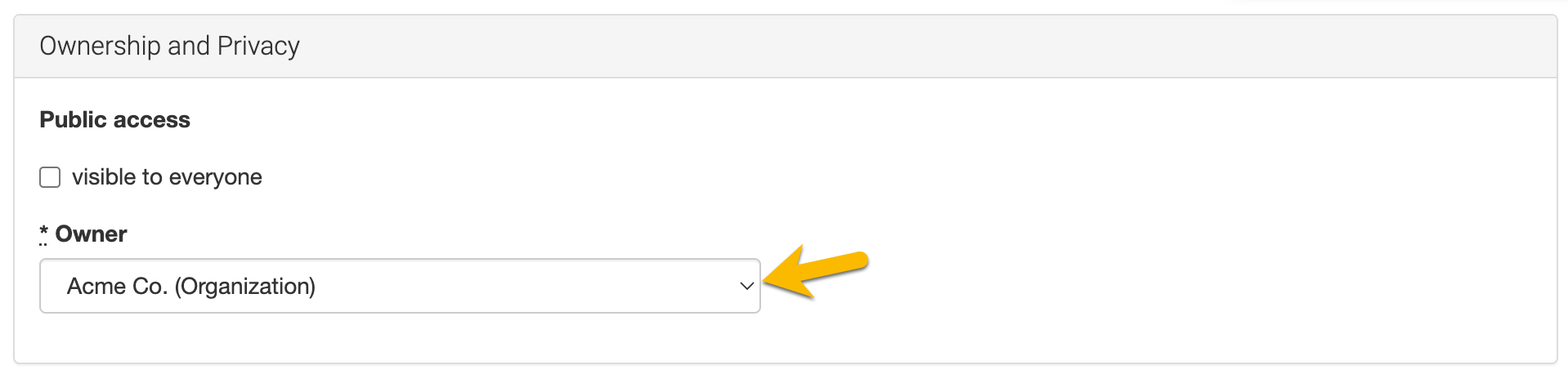Click the Public access heading

coord(114,120)
